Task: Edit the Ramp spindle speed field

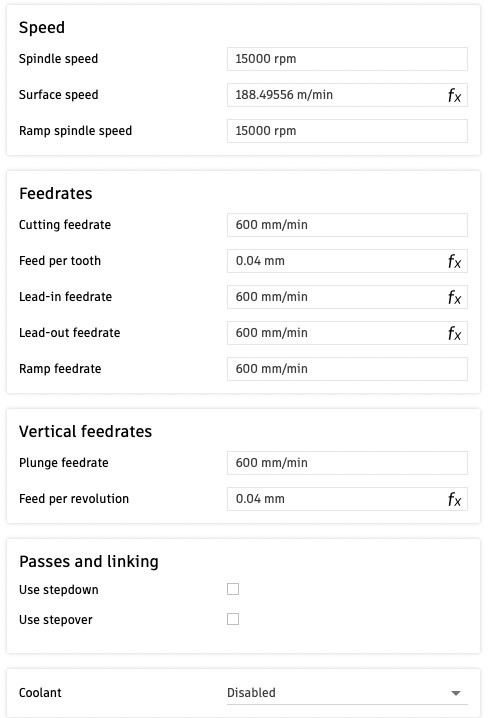Action: click(x=347, y=131)
